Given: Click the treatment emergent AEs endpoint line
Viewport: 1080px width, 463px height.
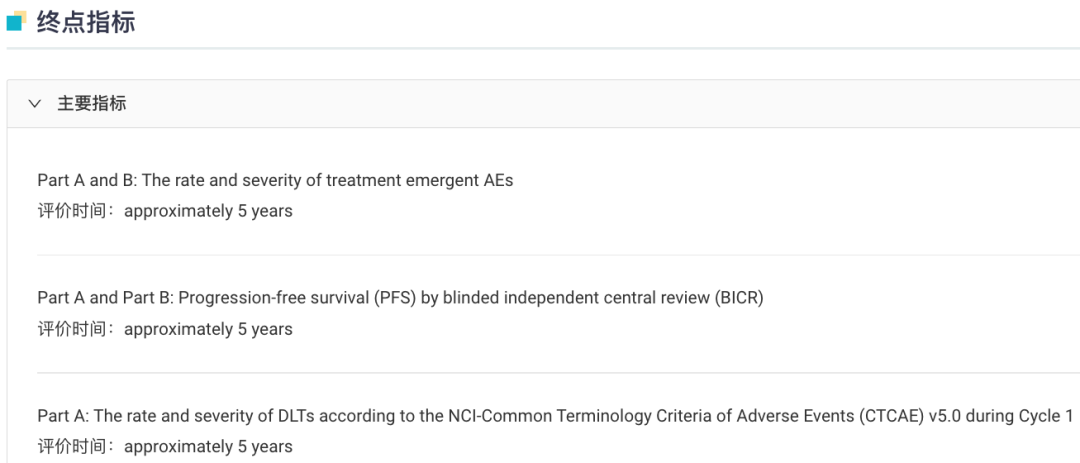Looking at the screenshot, I should point(276,181).
